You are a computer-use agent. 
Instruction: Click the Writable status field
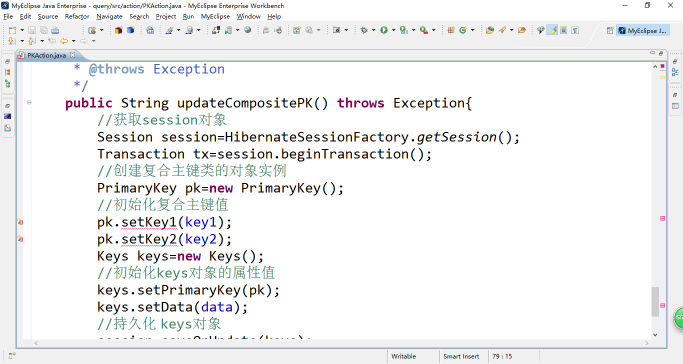(x=403, y=356)
